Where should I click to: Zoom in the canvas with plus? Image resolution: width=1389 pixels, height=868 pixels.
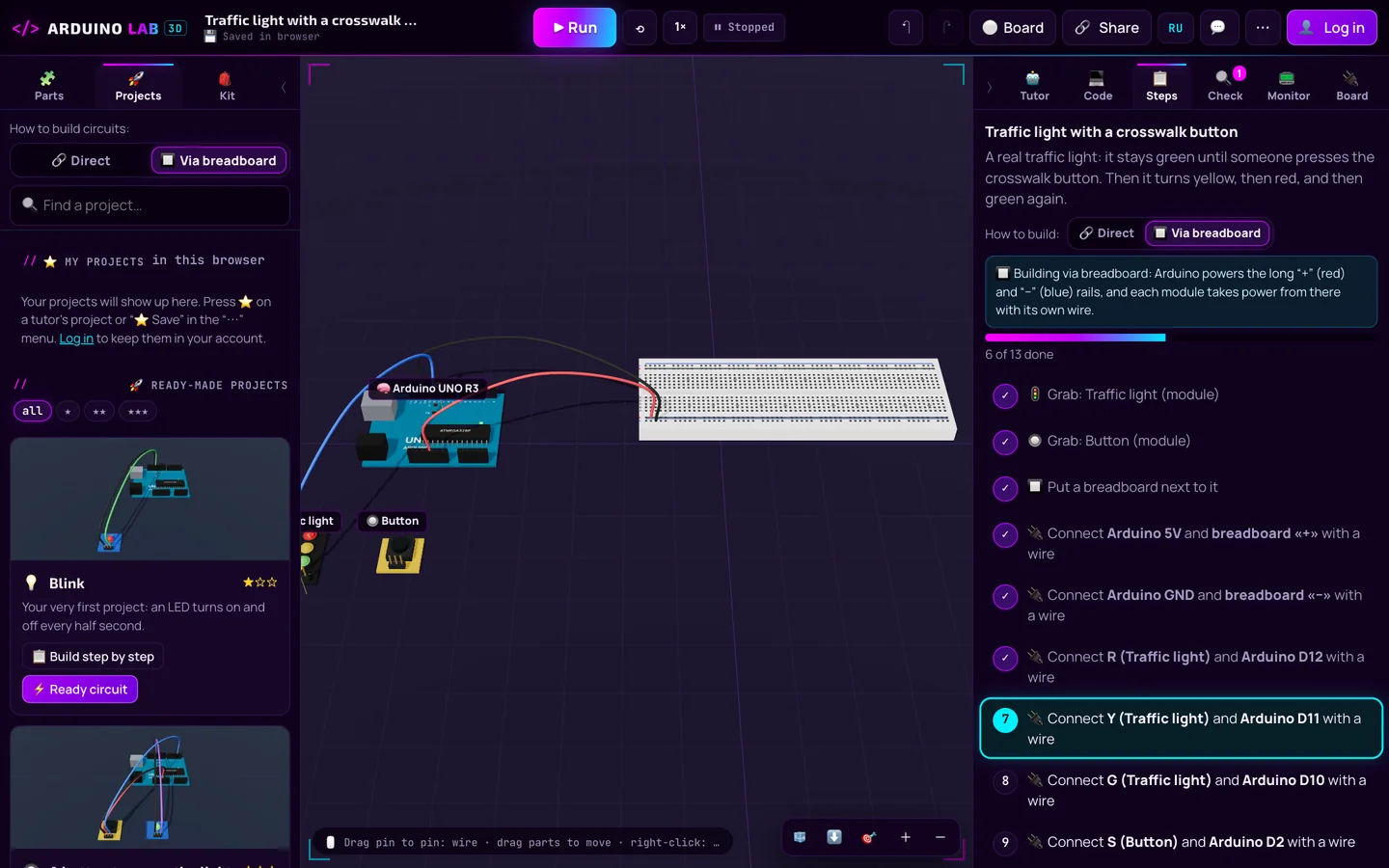point(906,837)
